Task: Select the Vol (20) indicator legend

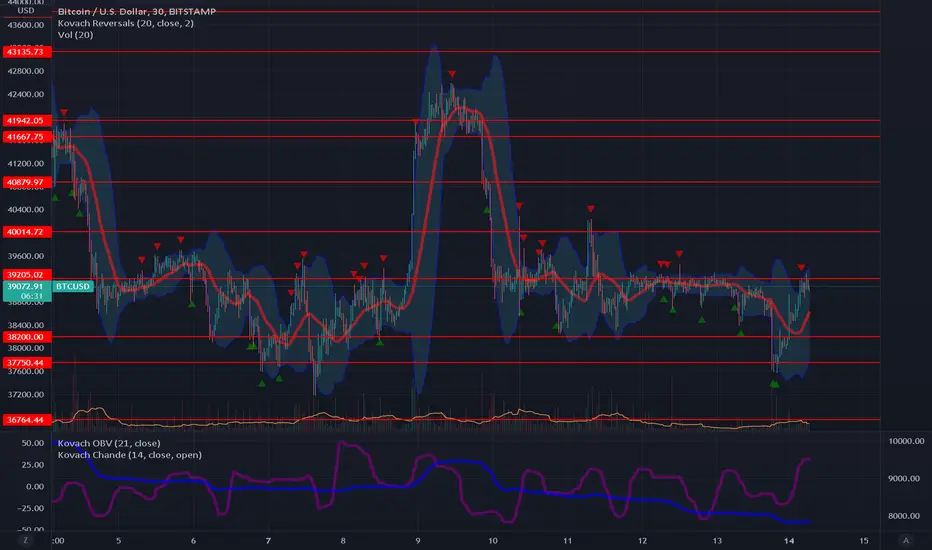Action: pos(75,34)
